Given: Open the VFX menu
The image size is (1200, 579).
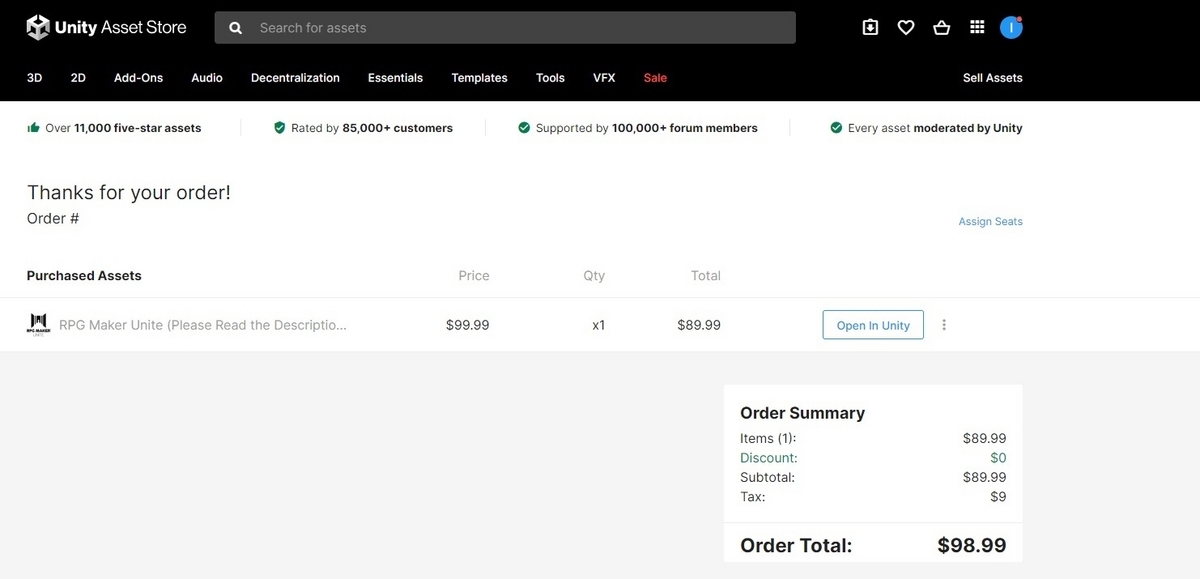Looking at the screenshot, I should [604, 78].
